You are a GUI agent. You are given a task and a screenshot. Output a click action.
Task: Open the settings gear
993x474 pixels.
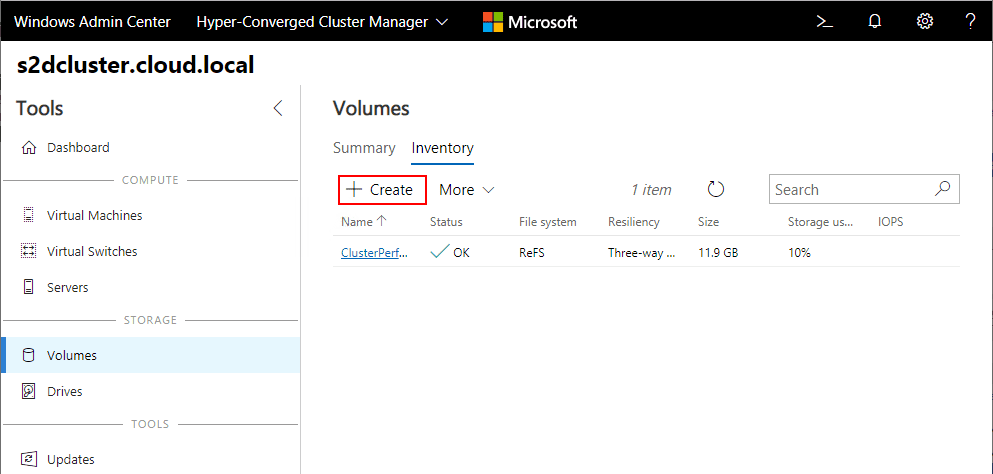coord(925,21)
